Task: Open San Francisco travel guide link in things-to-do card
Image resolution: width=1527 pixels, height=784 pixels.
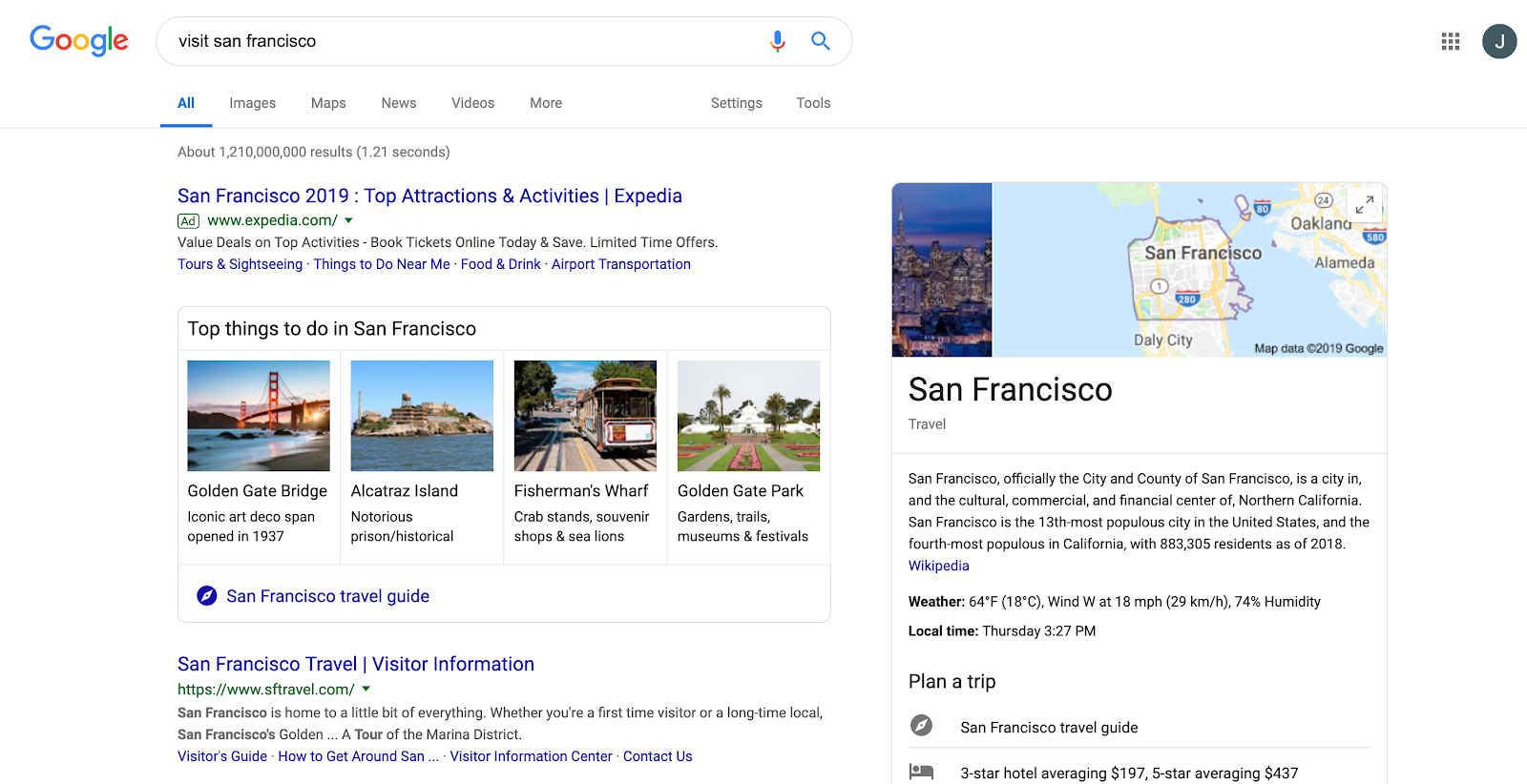Action: [x=327, y=596]
